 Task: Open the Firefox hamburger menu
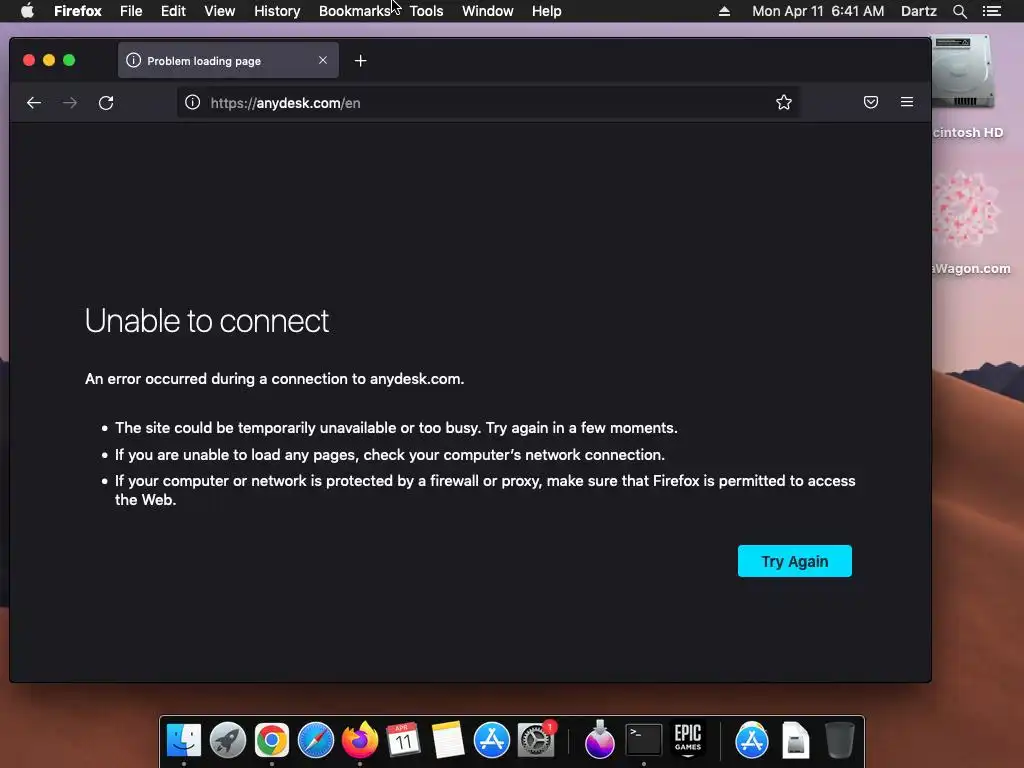907,103
